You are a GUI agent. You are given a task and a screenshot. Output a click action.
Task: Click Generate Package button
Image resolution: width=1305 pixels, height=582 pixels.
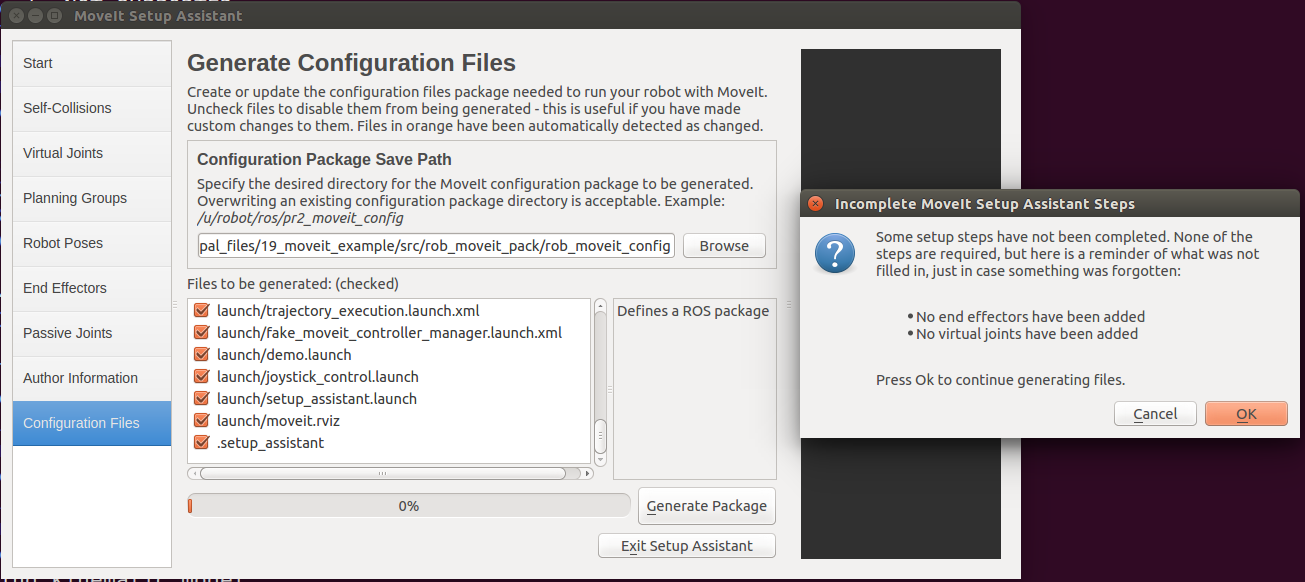[x=707, y=506]
